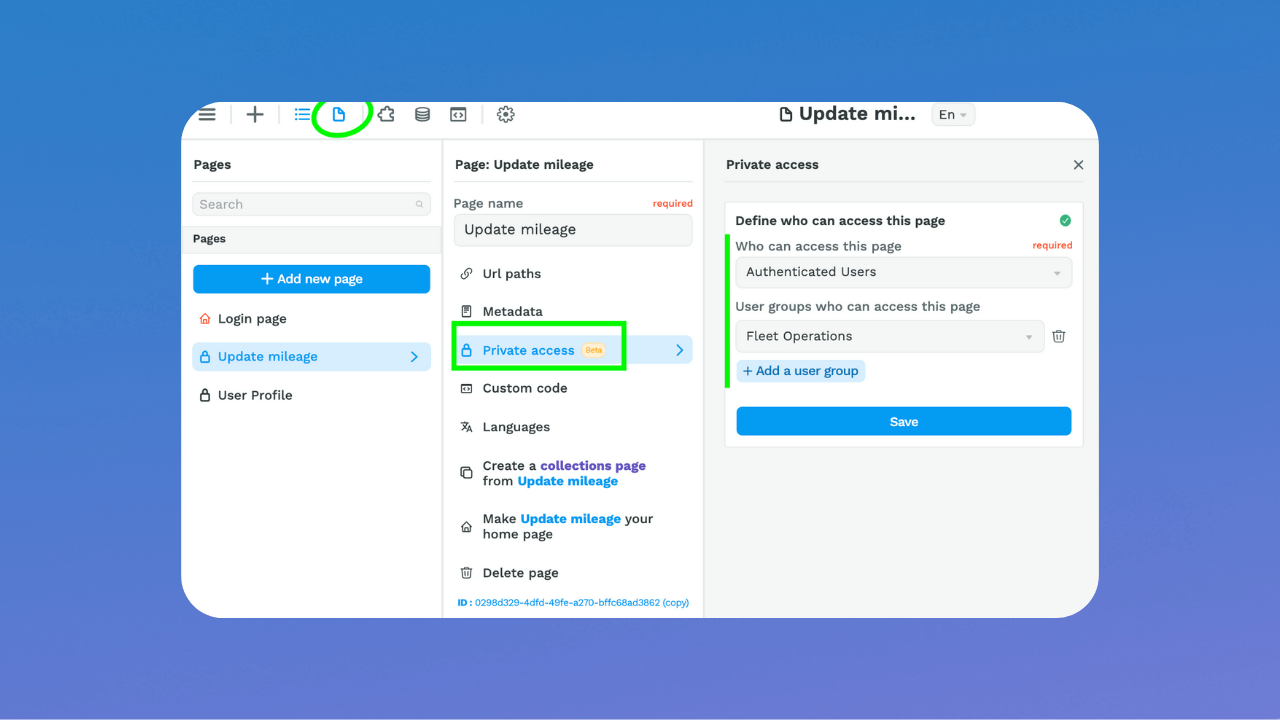Open the Authenticated Users dropdown
The height and width of the screenshot is (720, 1280).
coord(902,272)
